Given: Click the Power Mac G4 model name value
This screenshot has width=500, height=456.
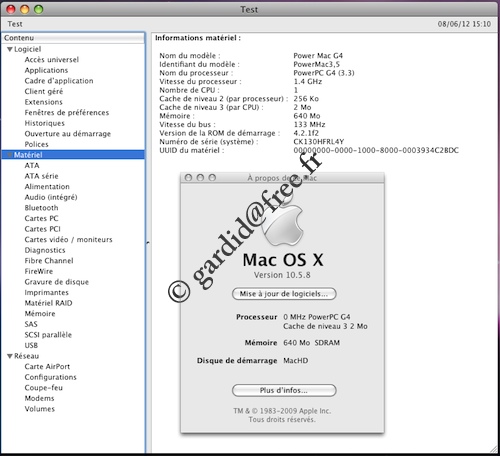Looking at the screenshot, I should [318, 56].
